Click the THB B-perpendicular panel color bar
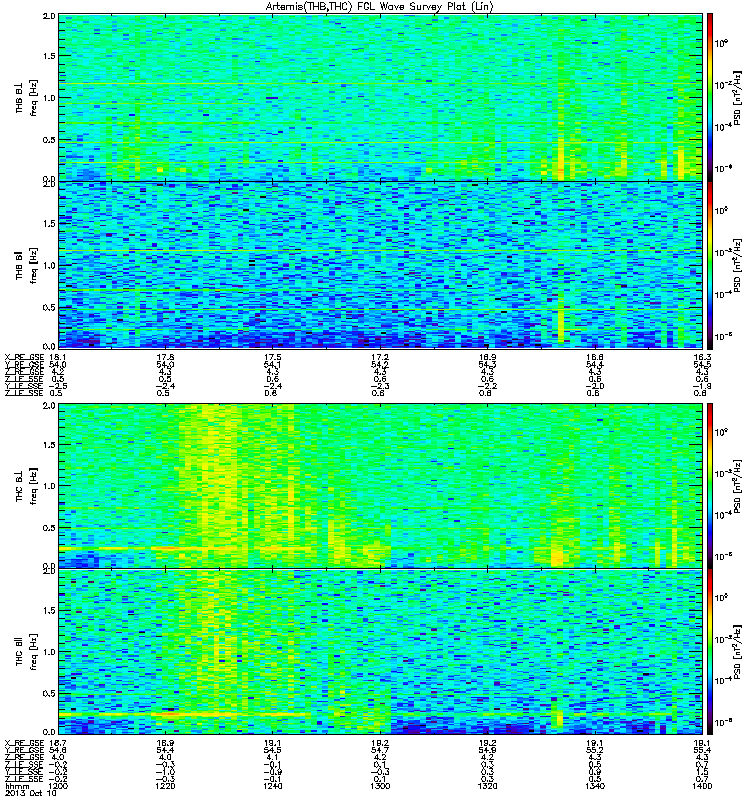The image size is (750, 800). [710, 97]
